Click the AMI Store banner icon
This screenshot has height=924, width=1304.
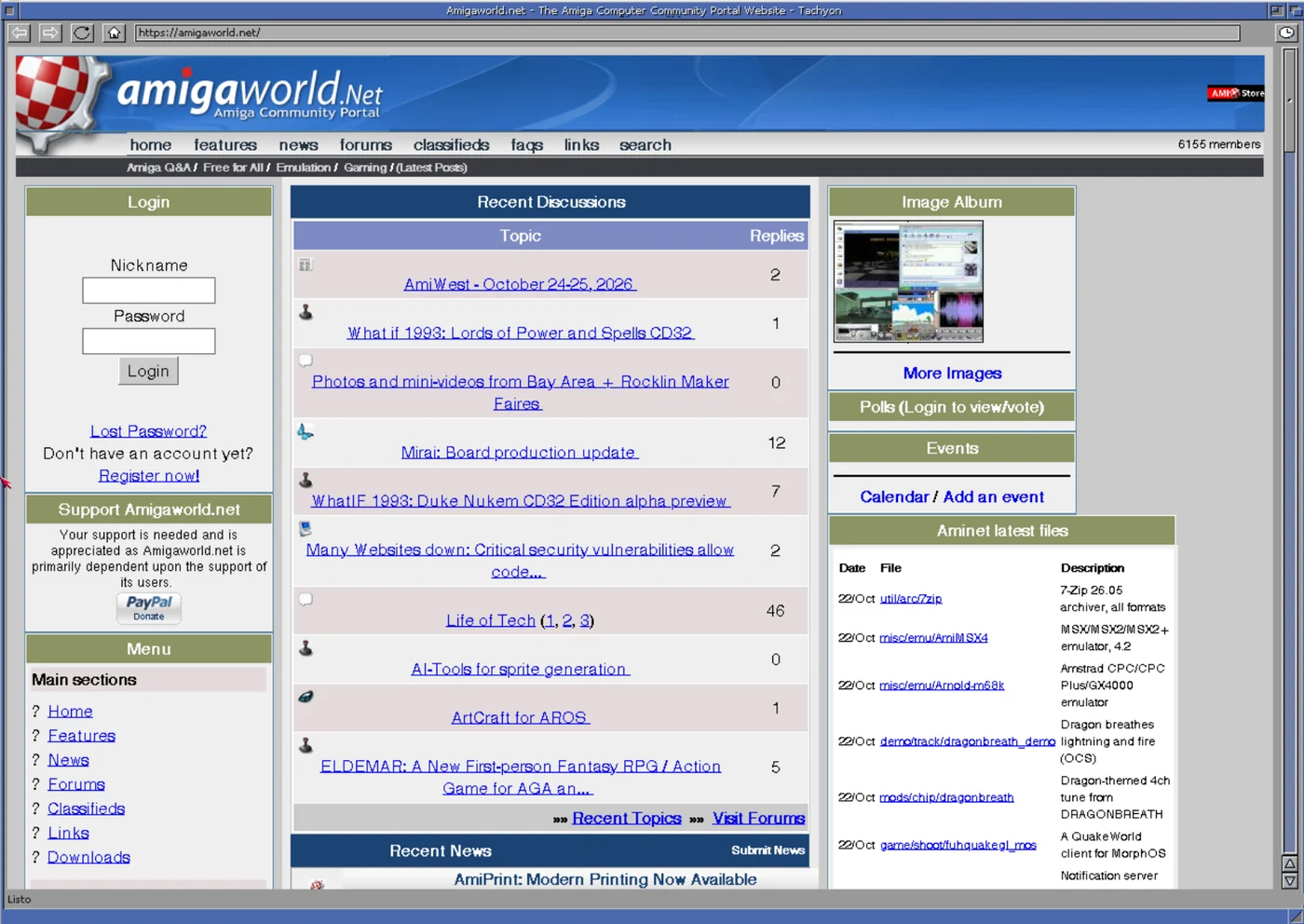click(1236, 93)
